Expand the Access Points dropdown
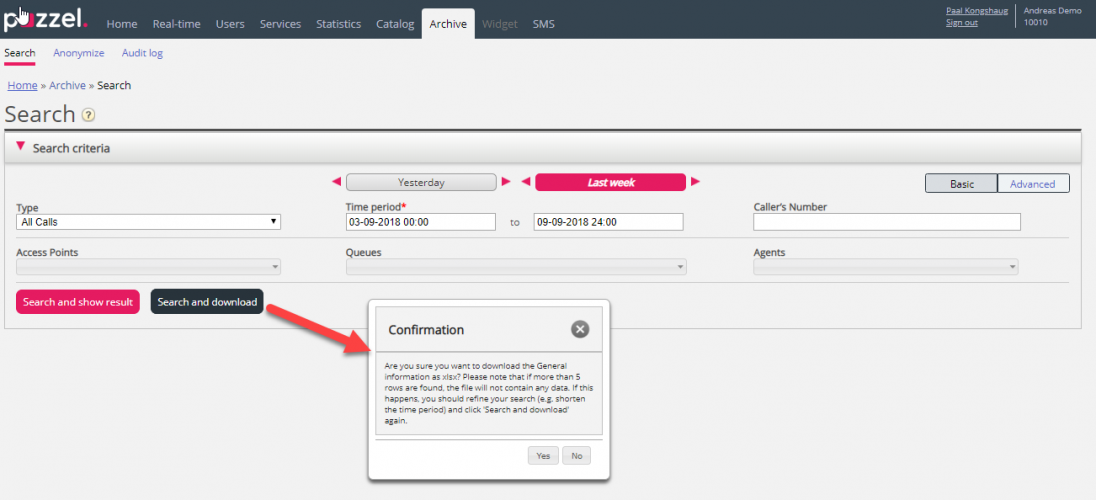The image size is (1096, 500). click(x=148, y=267)
